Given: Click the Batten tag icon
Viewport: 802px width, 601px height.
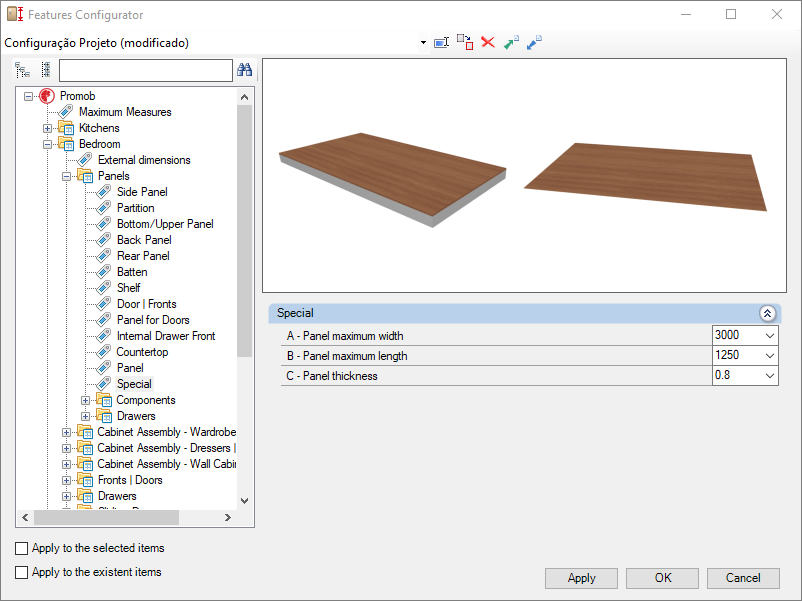Looking at the screenshot, I should [104, 272].
